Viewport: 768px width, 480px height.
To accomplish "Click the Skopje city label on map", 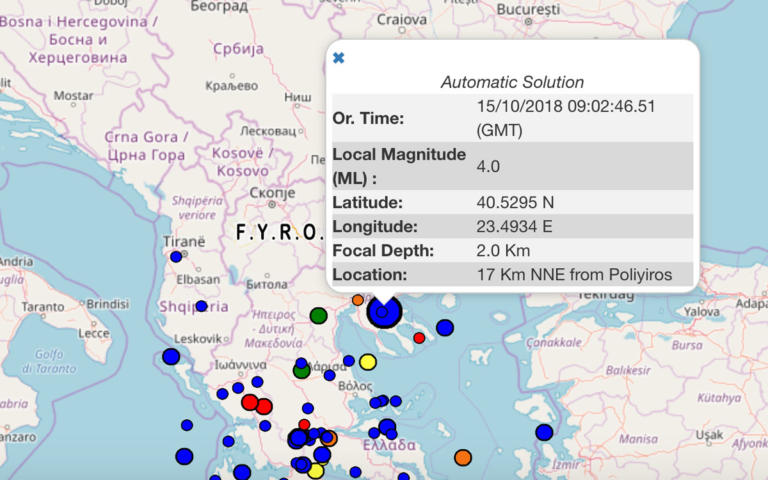I will tap(269, 192).
